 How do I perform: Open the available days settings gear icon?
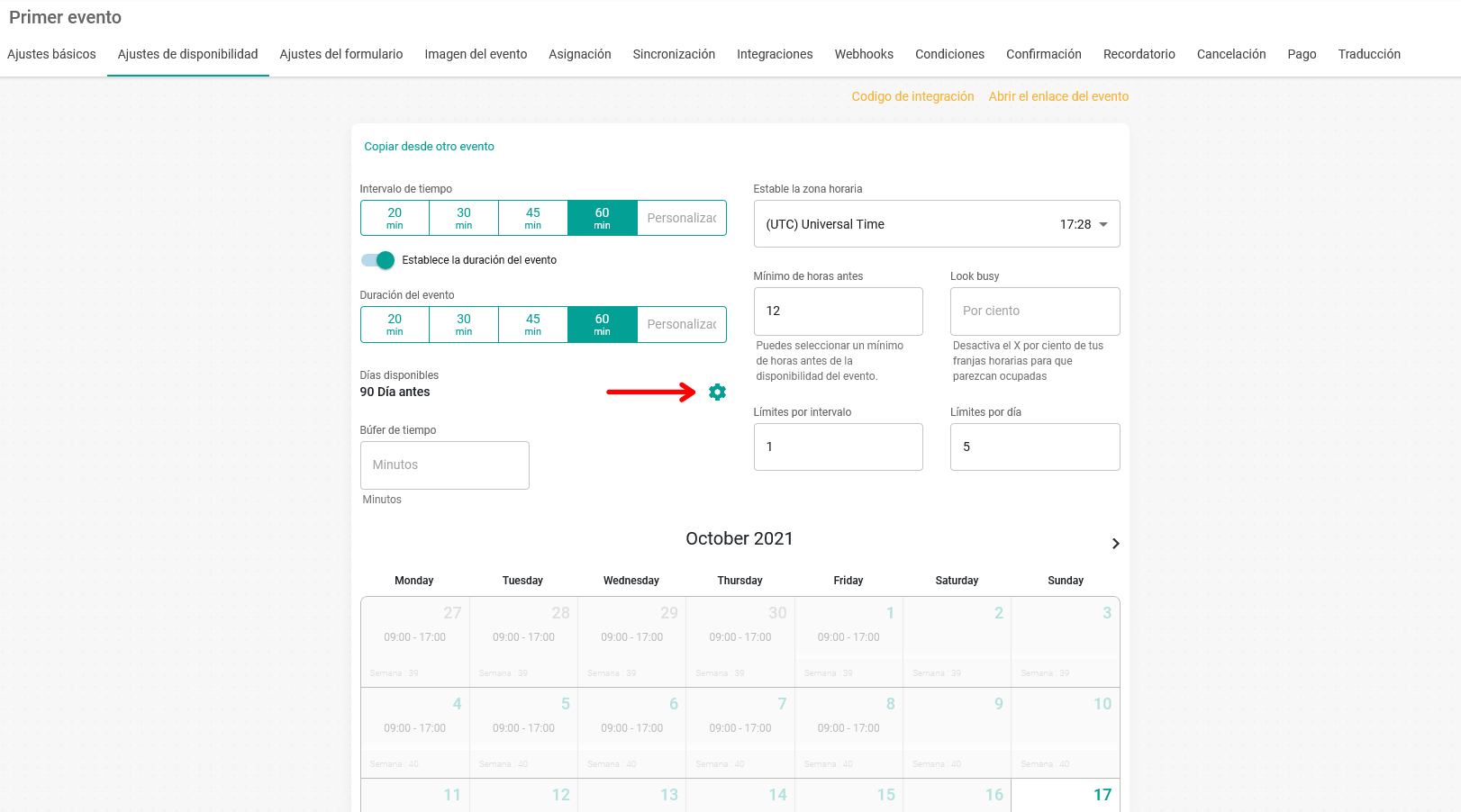point(716,392)
